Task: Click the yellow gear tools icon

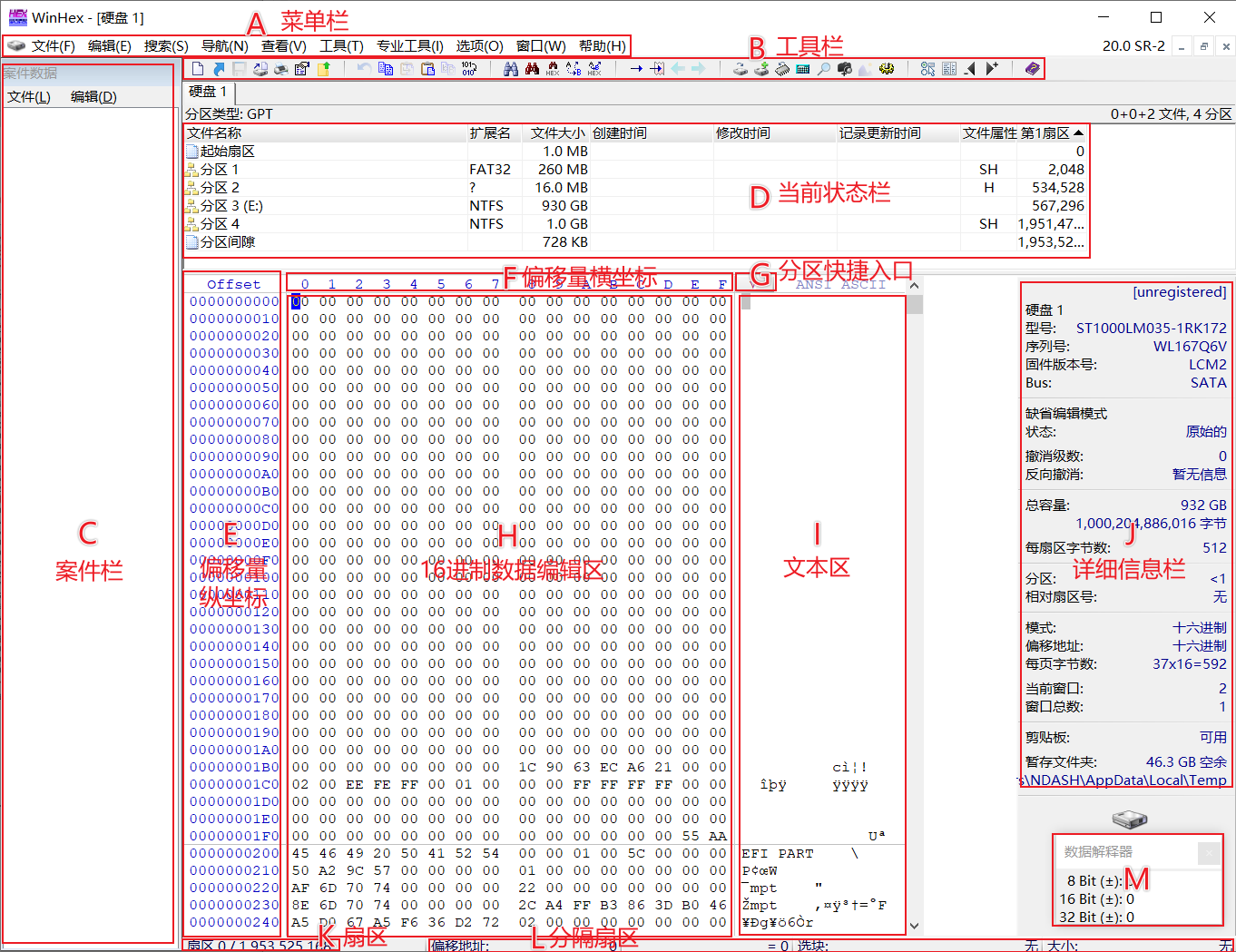Action: tap(887, 67)
